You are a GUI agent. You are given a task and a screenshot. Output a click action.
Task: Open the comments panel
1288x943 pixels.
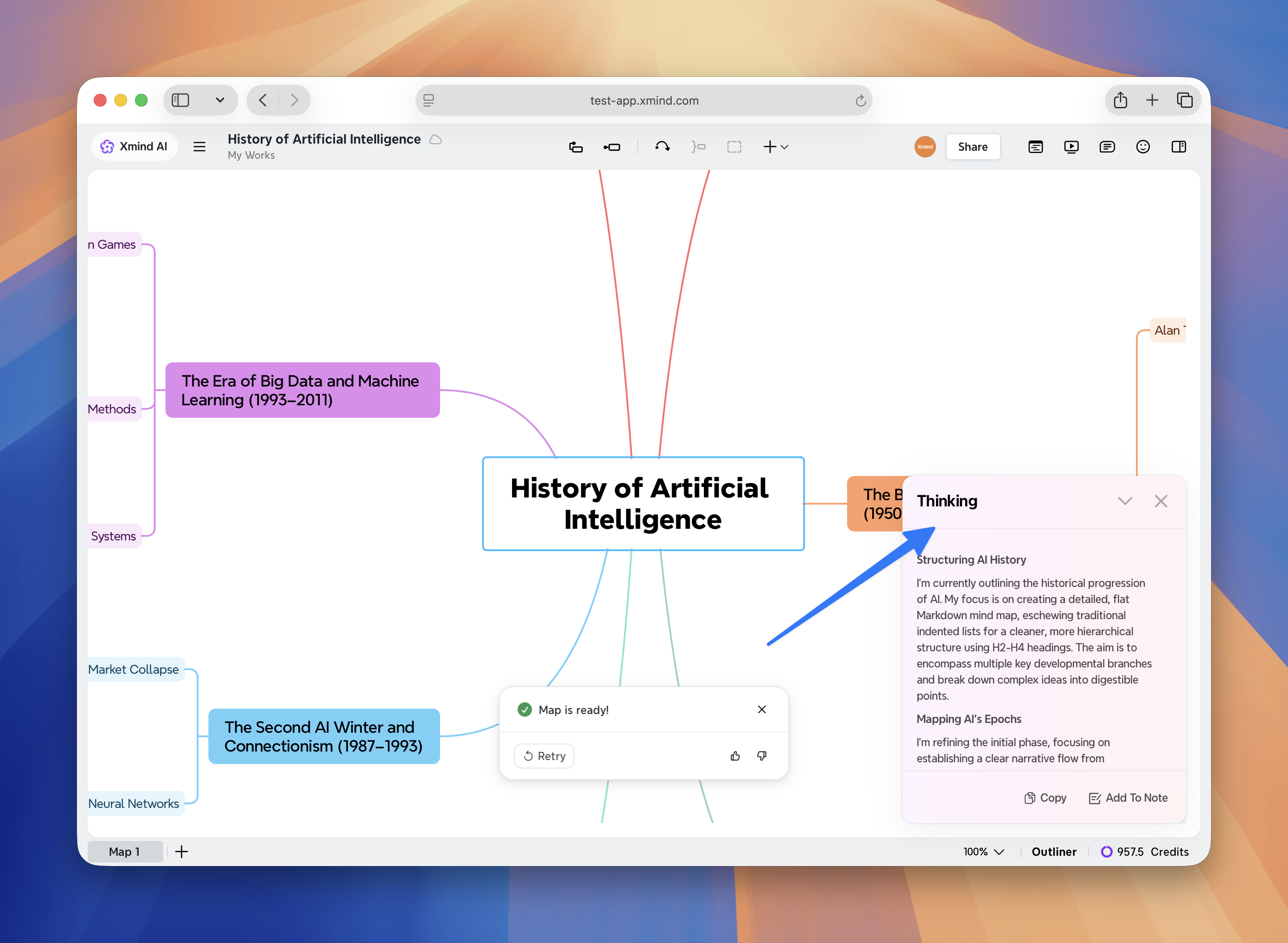point(1107,147)
